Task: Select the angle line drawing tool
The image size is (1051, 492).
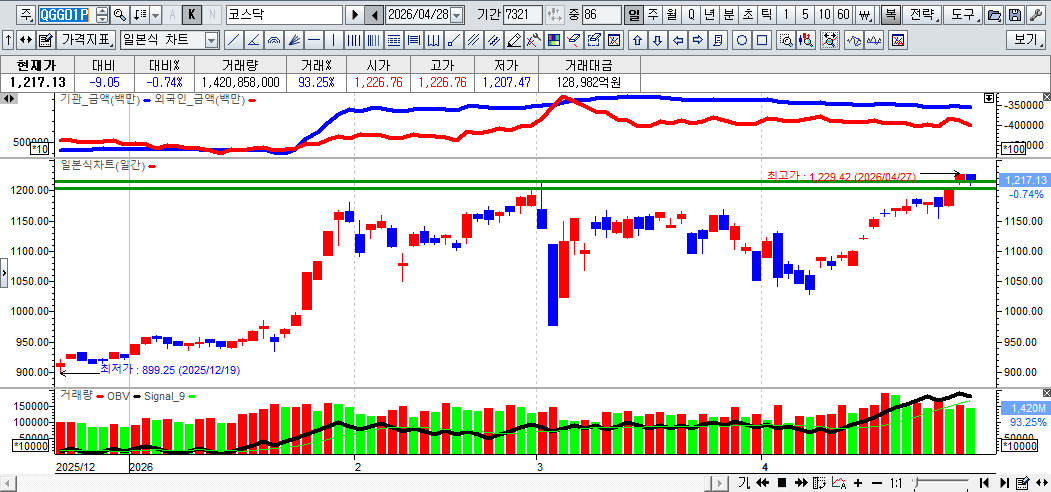Action: 254,40
